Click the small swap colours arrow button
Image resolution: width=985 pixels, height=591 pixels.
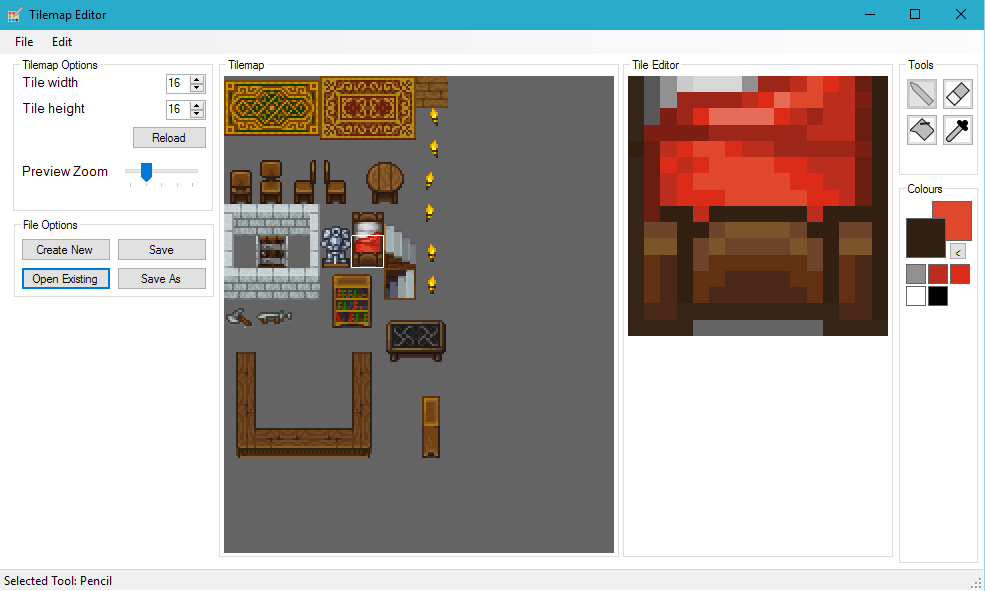(x=957, y=251)
